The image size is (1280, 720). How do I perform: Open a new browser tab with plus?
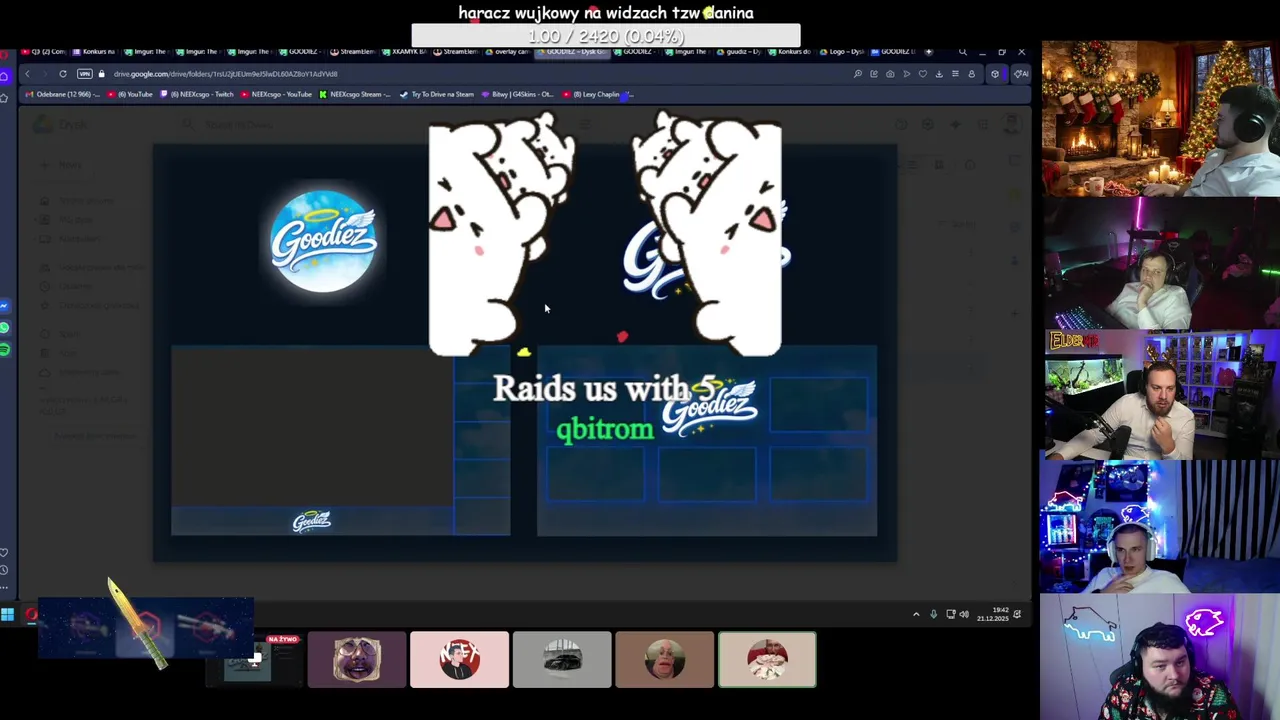click(x=928, y=52)
